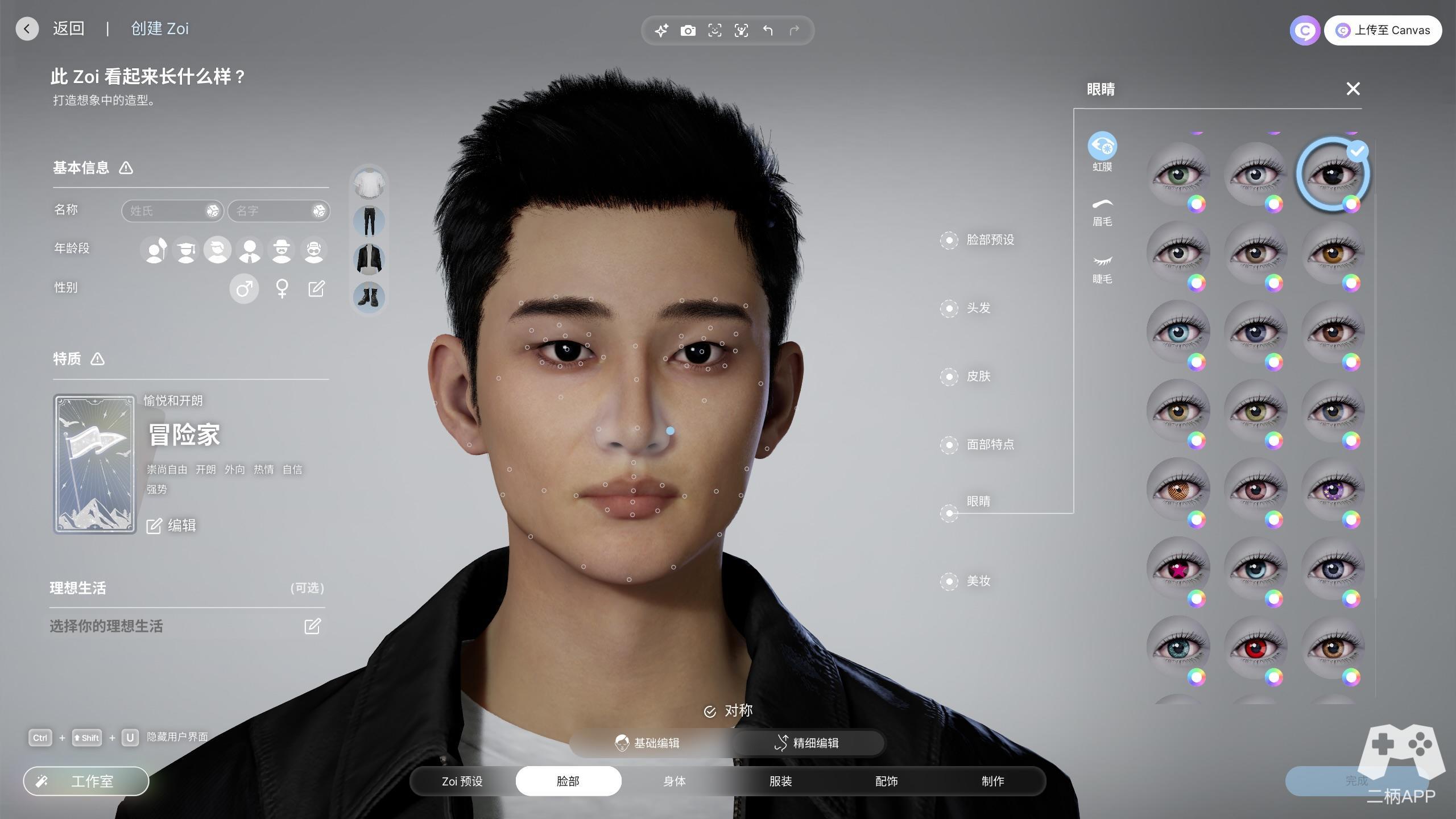Click the camera screenshot icon in top toolbar
This screenshot has width=1456, height=819.
click(688, 31)
